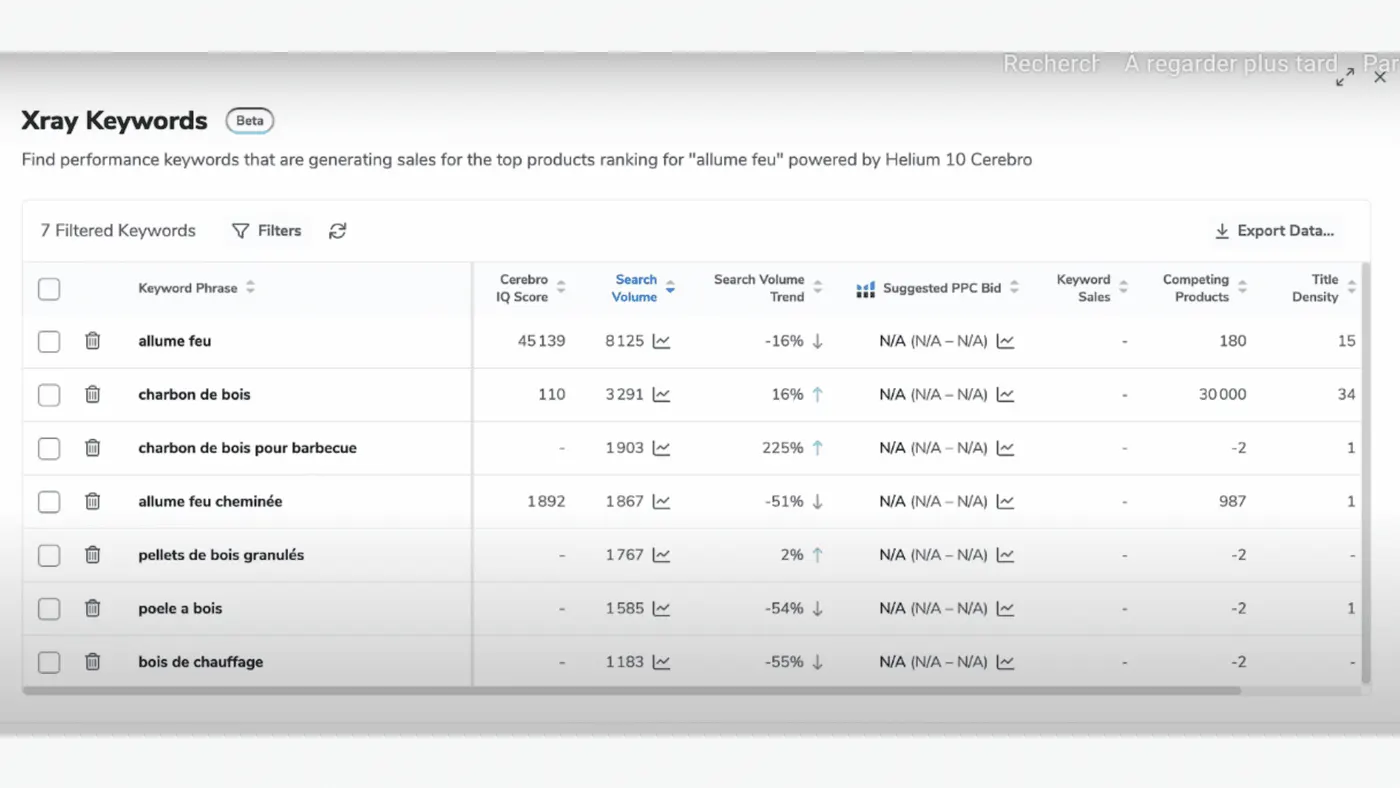Viewport: 1400px width, 788px height.
Task: Select "charbon de bois pour barbecue" checkbox
Action: point(49,448)
